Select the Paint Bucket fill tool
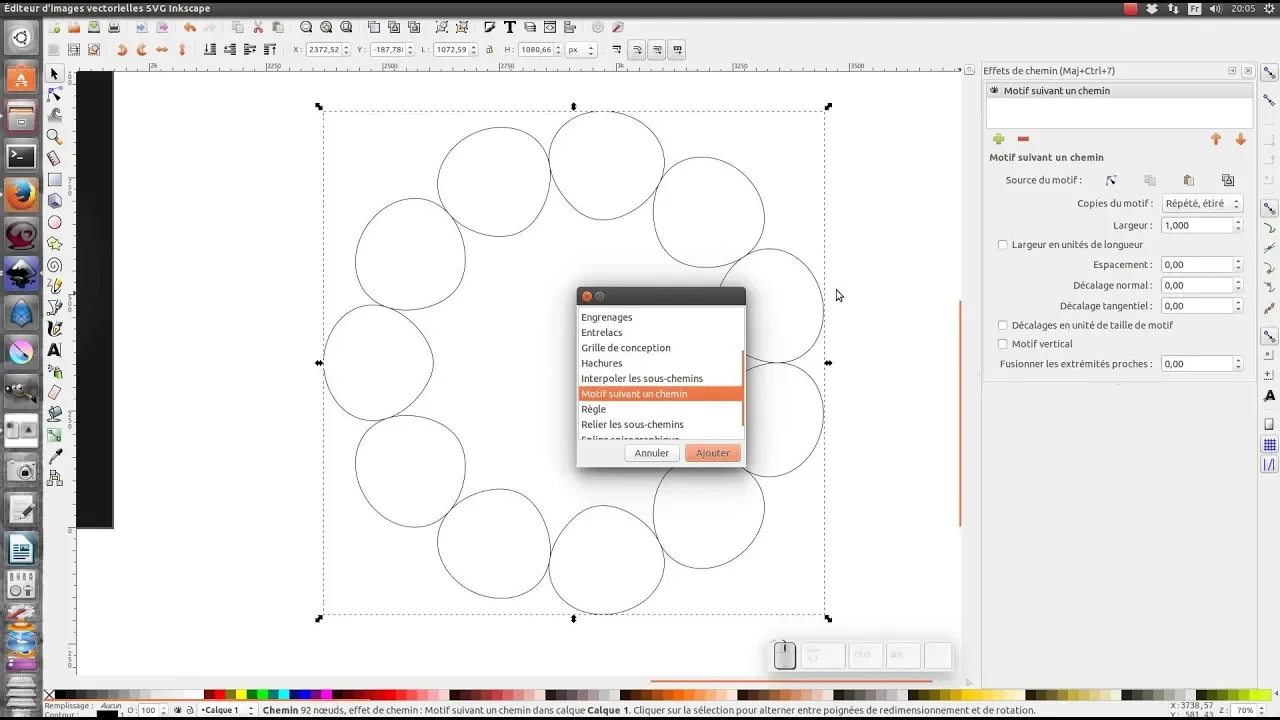 click(x=55, y=413)
